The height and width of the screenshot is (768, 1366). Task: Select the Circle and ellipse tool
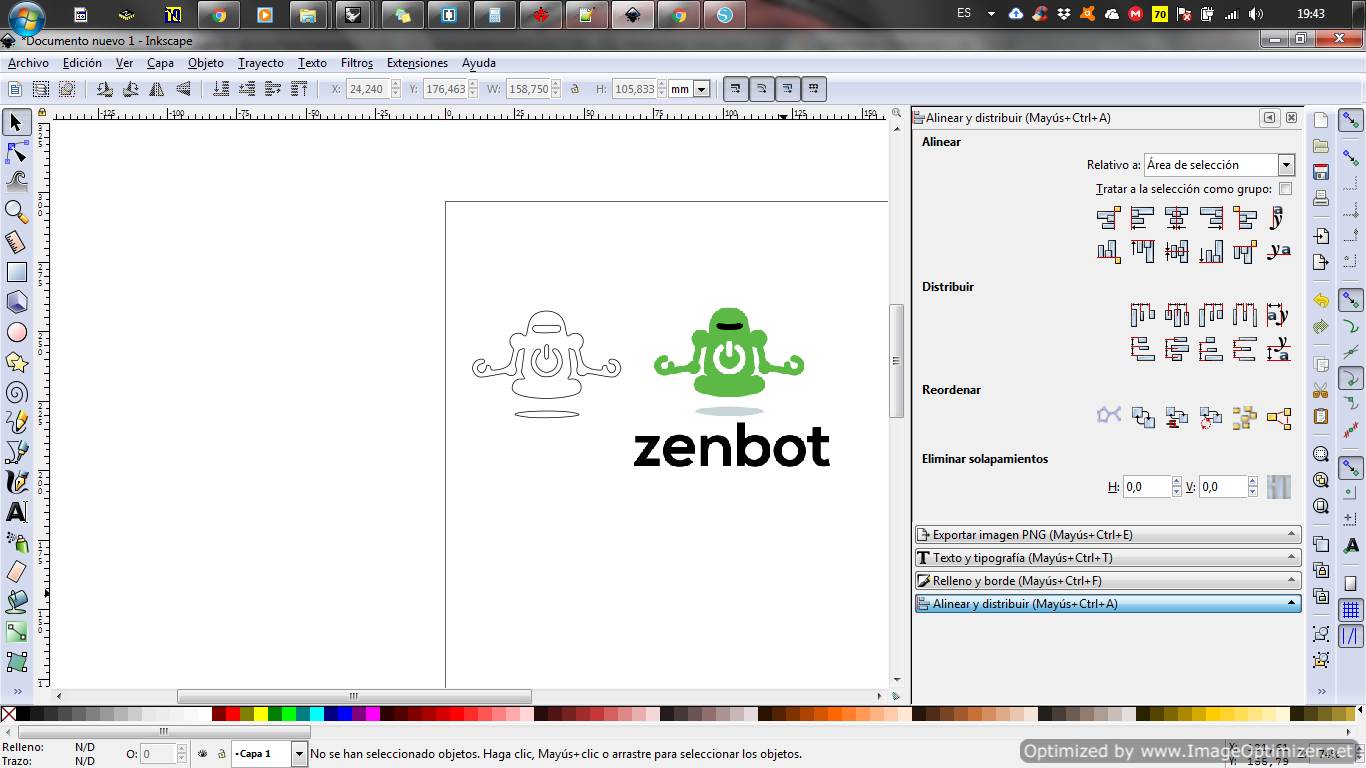pos(16,332)
